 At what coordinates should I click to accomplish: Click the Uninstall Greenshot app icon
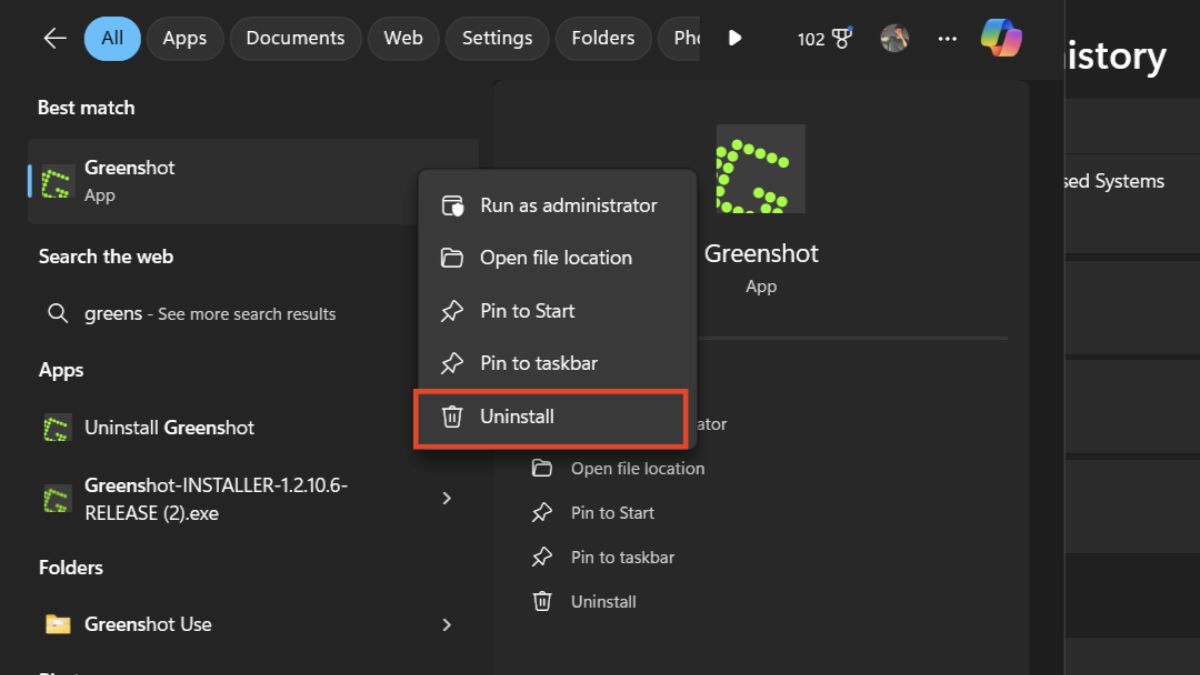57,428
